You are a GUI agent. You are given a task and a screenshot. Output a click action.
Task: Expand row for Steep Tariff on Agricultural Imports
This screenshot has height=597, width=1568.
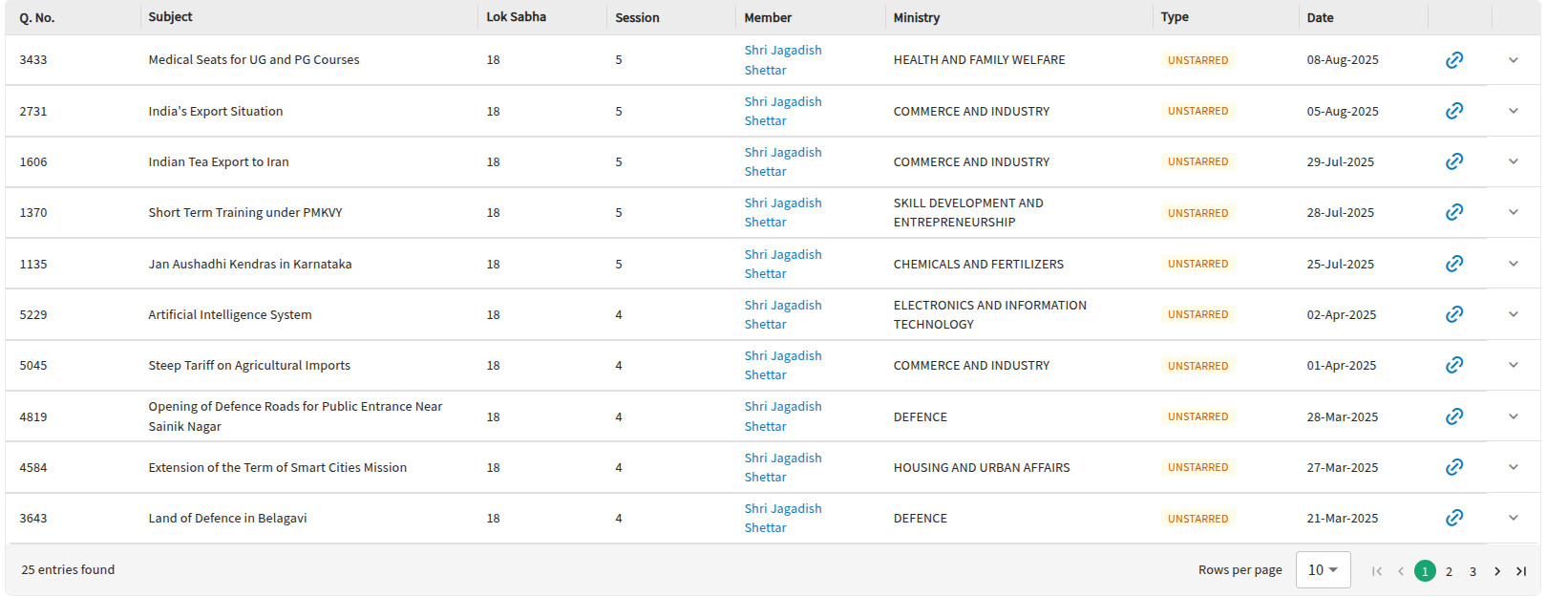tap(1514, 365)
